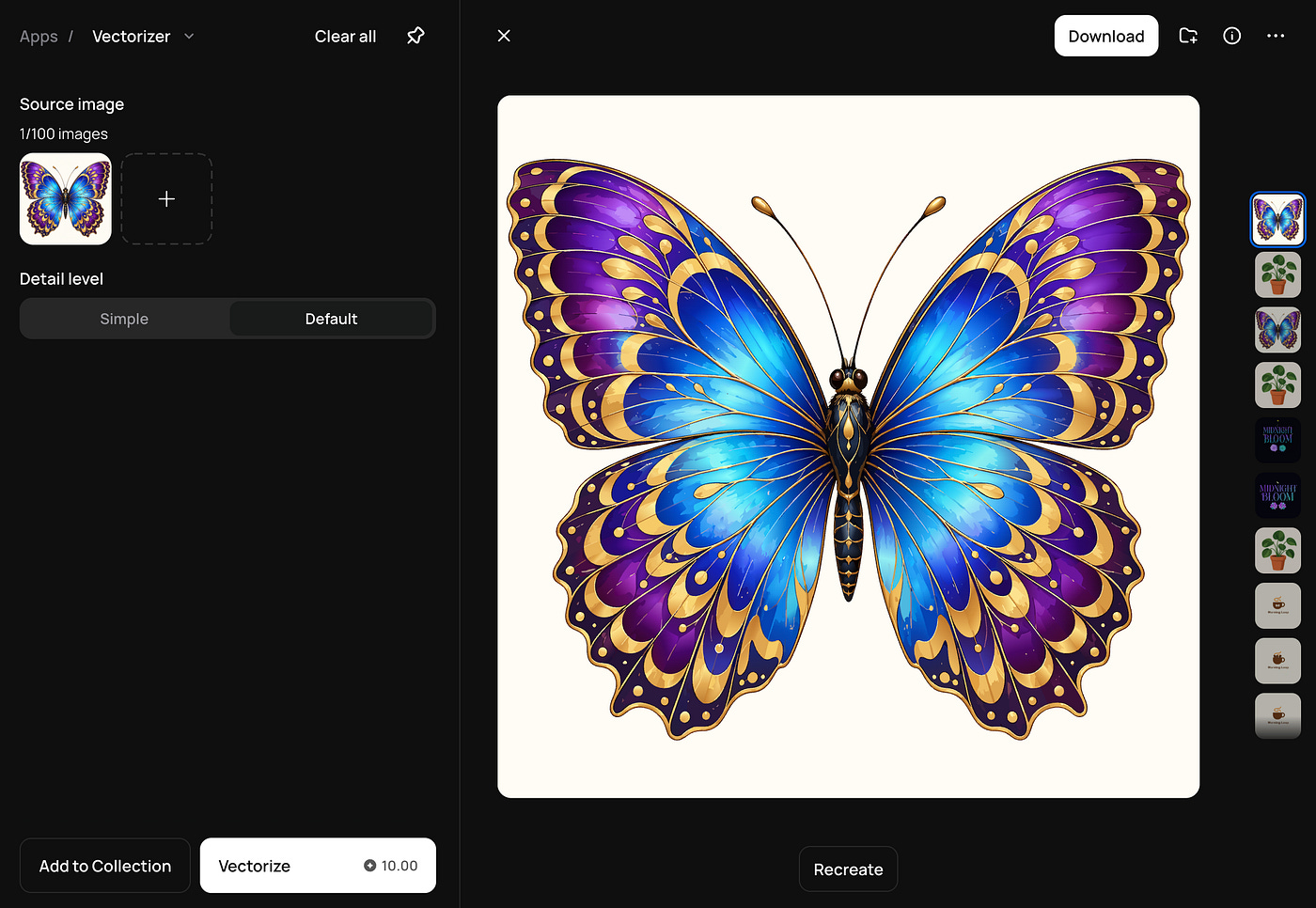This screenshot has height=908, width=1316.
Task: Open the image info icon
Action: (1231, 36)
